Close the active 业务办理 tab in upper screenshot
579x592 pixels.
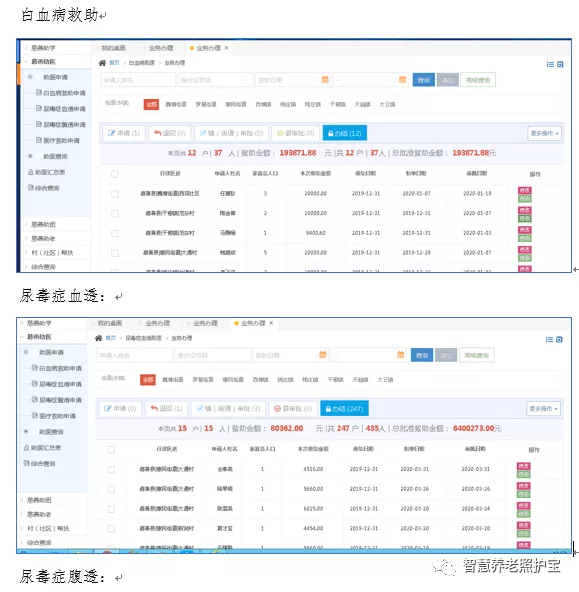[x=226, y=48]
